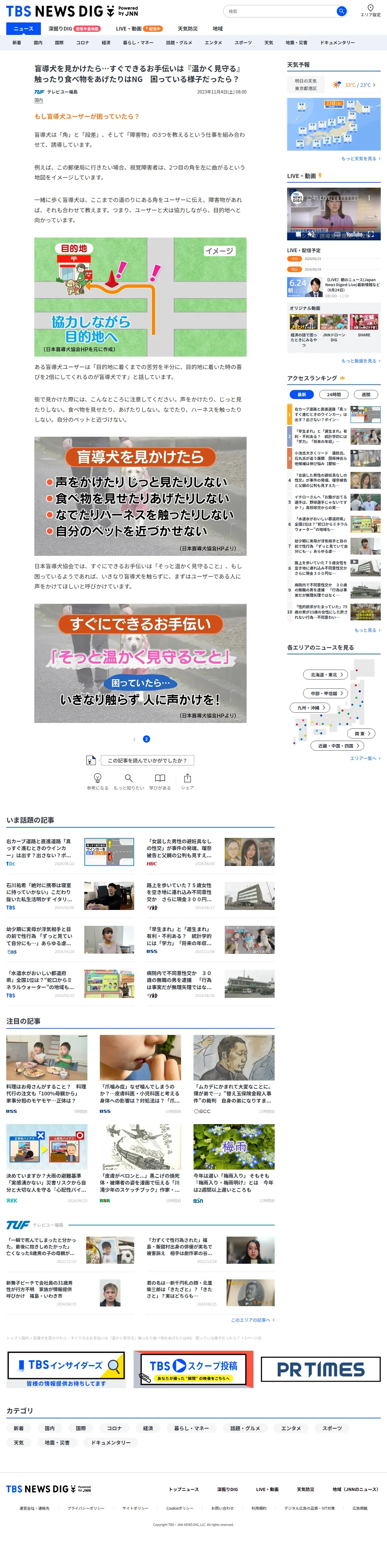Click the TBS NEWS DIG footer logo

(49, 1489)
